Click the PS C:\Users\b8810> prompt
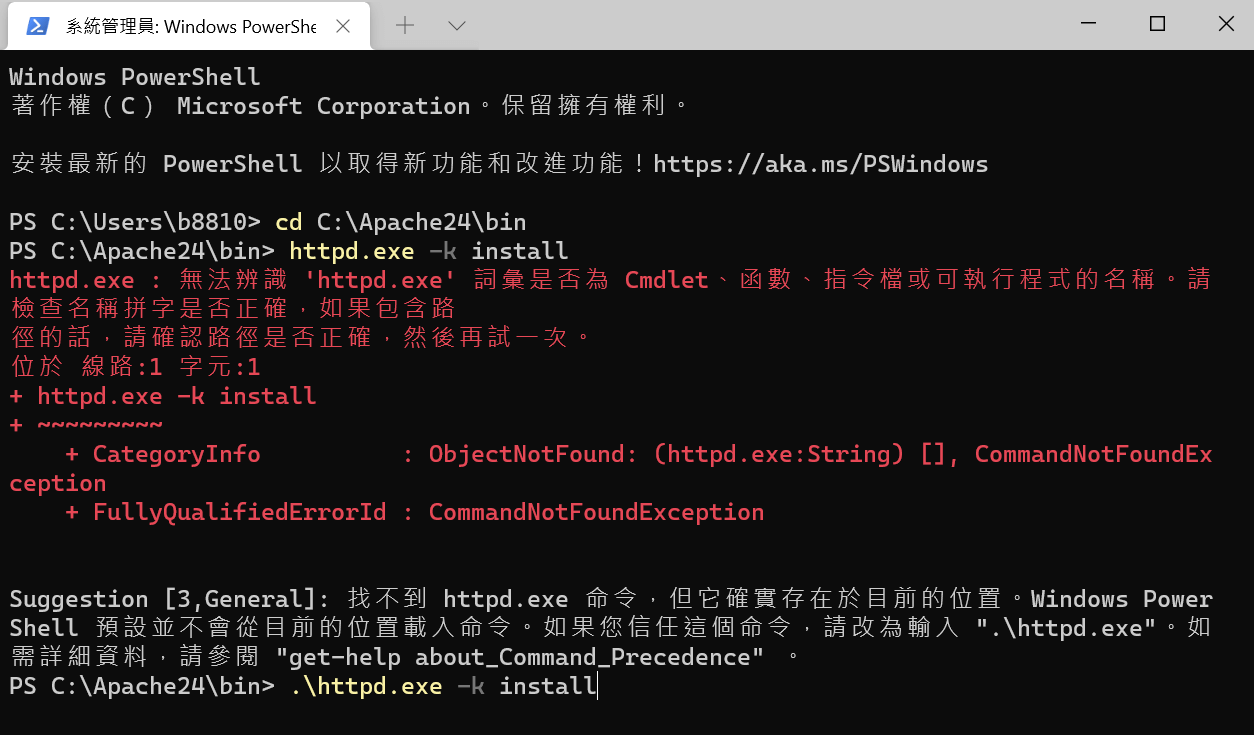Viewport: 1254px width, 735px height. point(135,222)
